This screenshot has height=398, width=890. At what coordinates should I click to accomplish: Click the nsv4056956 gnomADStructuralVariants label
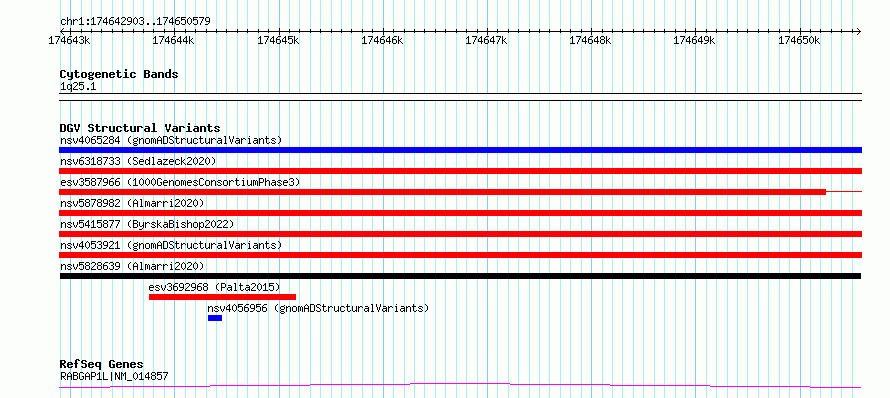point(318,308)
